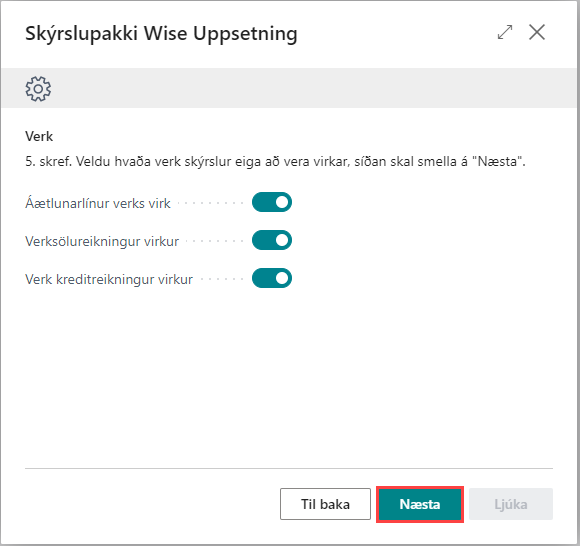Image resolution: width=580 pixels, height=546 pixels.
Task: Select the Verksölureikningur virkur label text
Action: [102, 242]
